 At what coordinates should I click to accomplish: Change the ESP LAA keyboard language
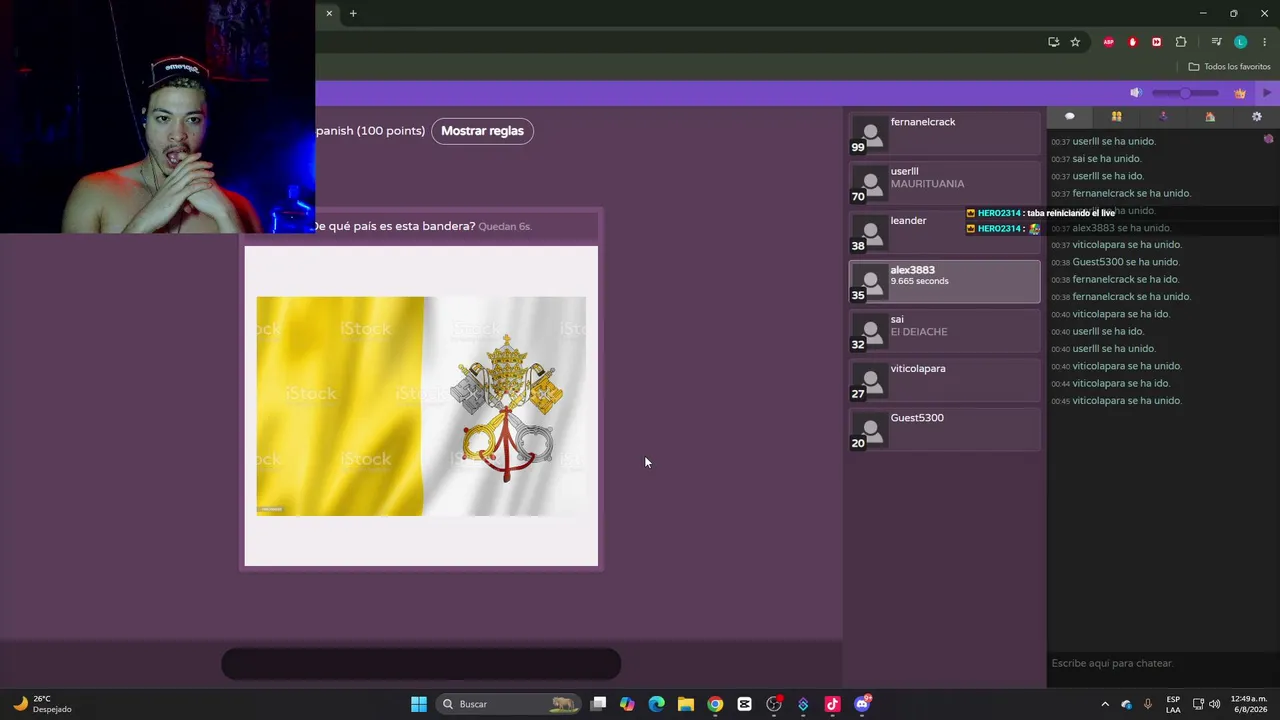pos(1173,704)
